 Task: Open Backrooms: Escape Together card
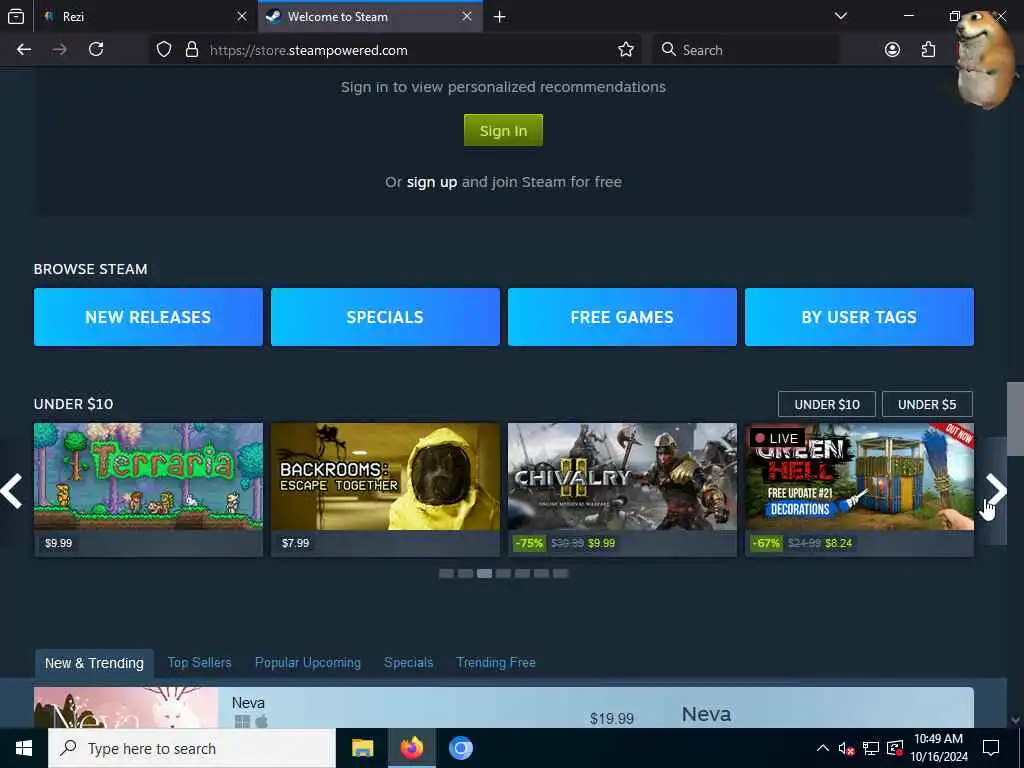pyautogui.click(x=385, y=490)
